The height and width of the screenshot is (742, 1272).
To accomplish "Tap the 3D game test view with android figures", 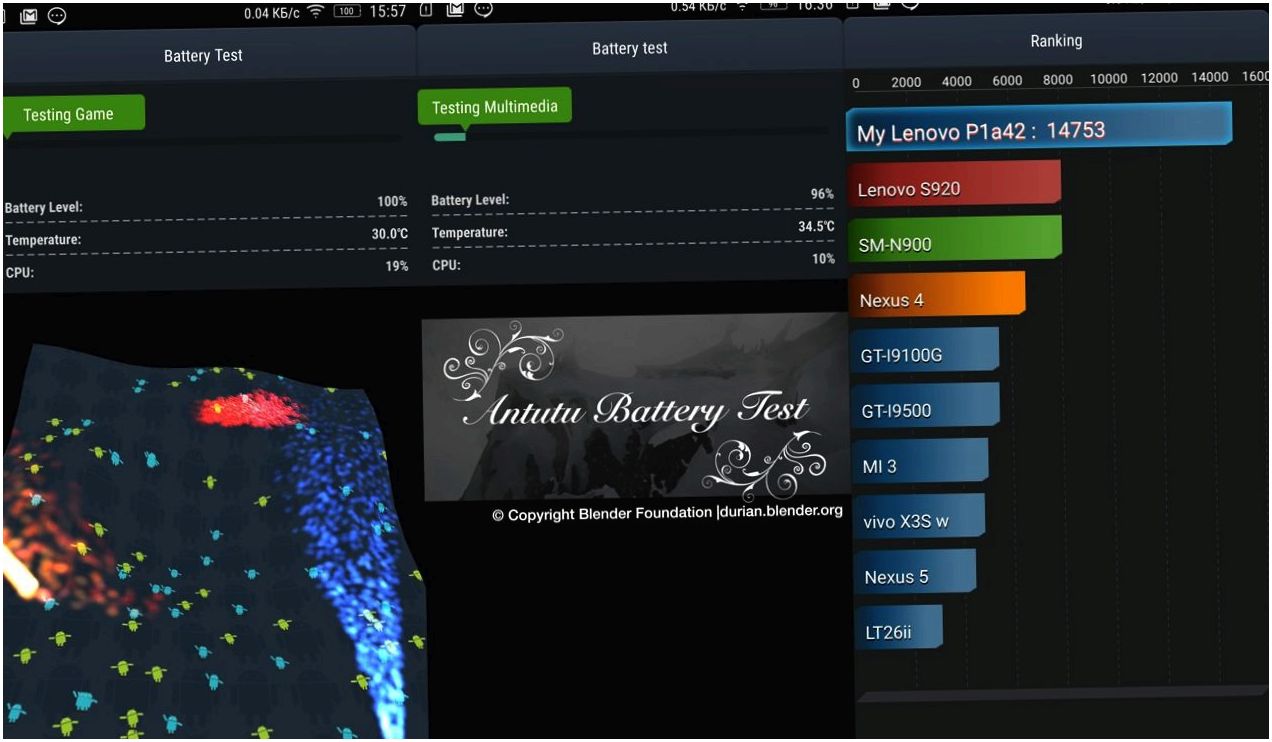I will 214,540.
